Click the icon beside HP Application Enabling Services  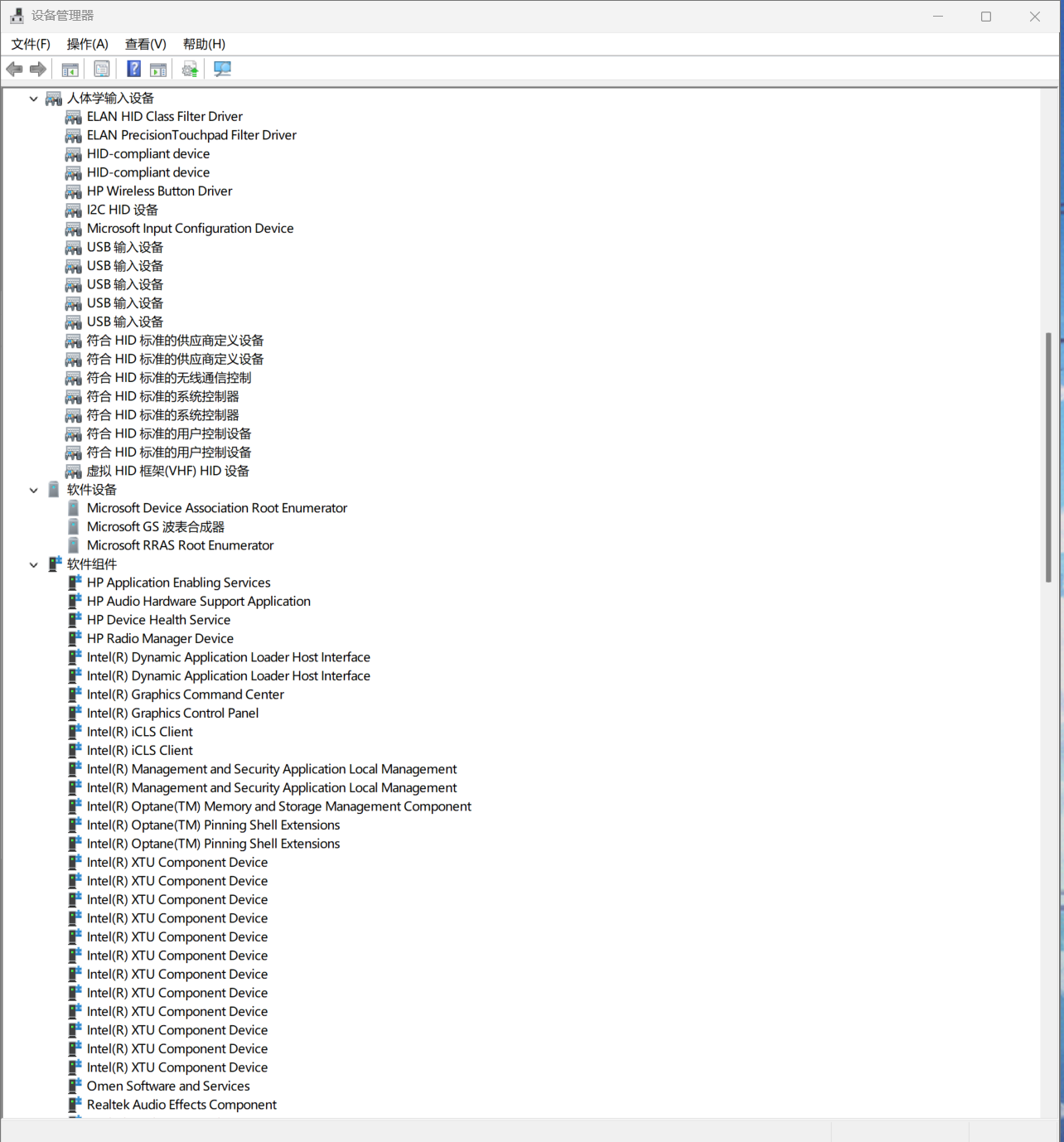pos(75,583)
